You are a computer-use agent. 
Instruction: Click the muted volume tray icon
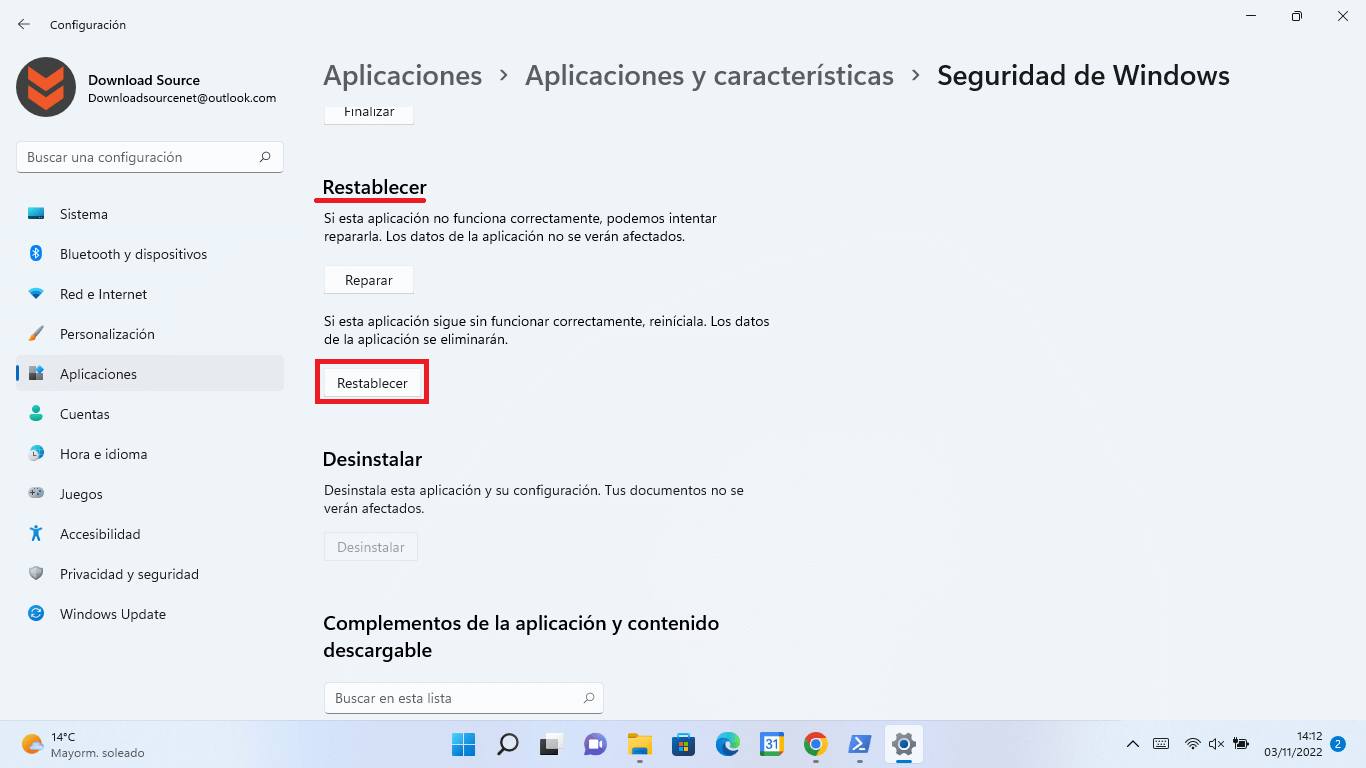click(x=1216, y=744)
